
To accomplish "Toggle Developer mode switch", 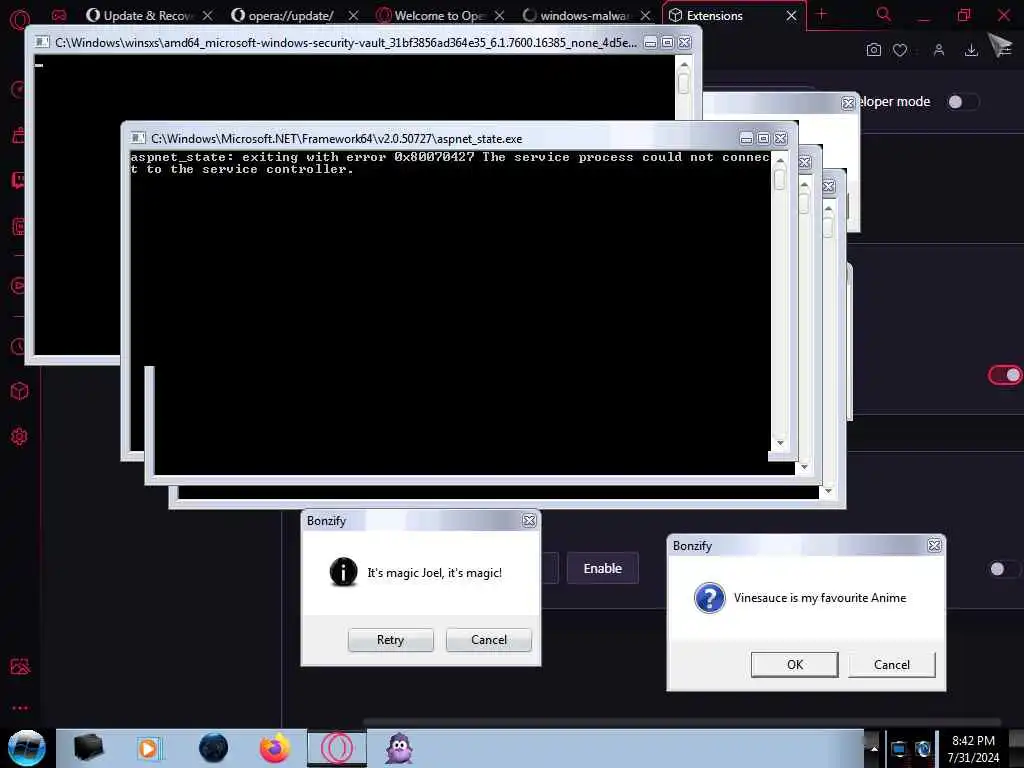I will [963, 102].
